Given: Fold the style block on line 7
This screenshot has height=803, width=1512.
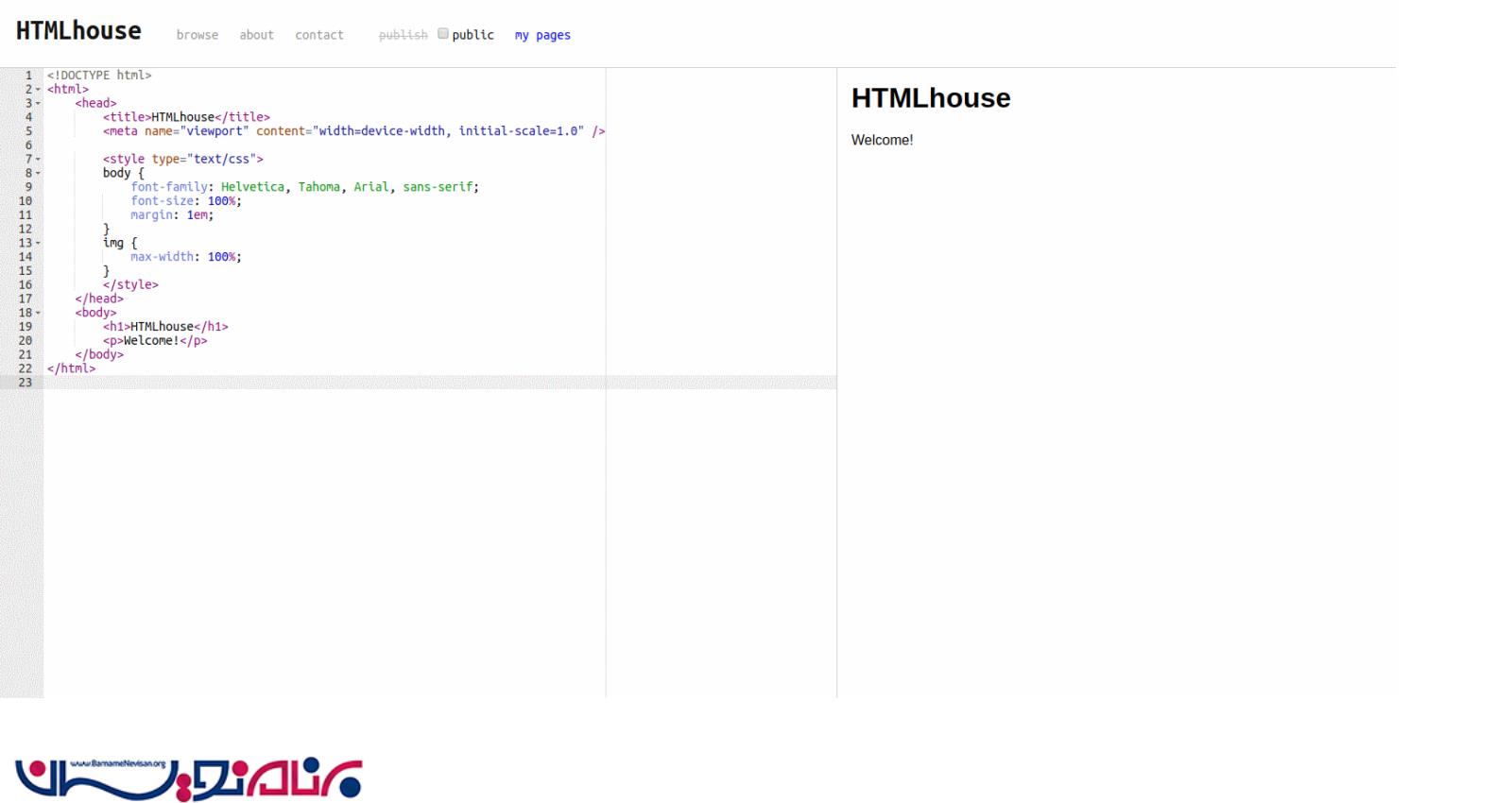Looking at the screenshot, I should [38, 160].
